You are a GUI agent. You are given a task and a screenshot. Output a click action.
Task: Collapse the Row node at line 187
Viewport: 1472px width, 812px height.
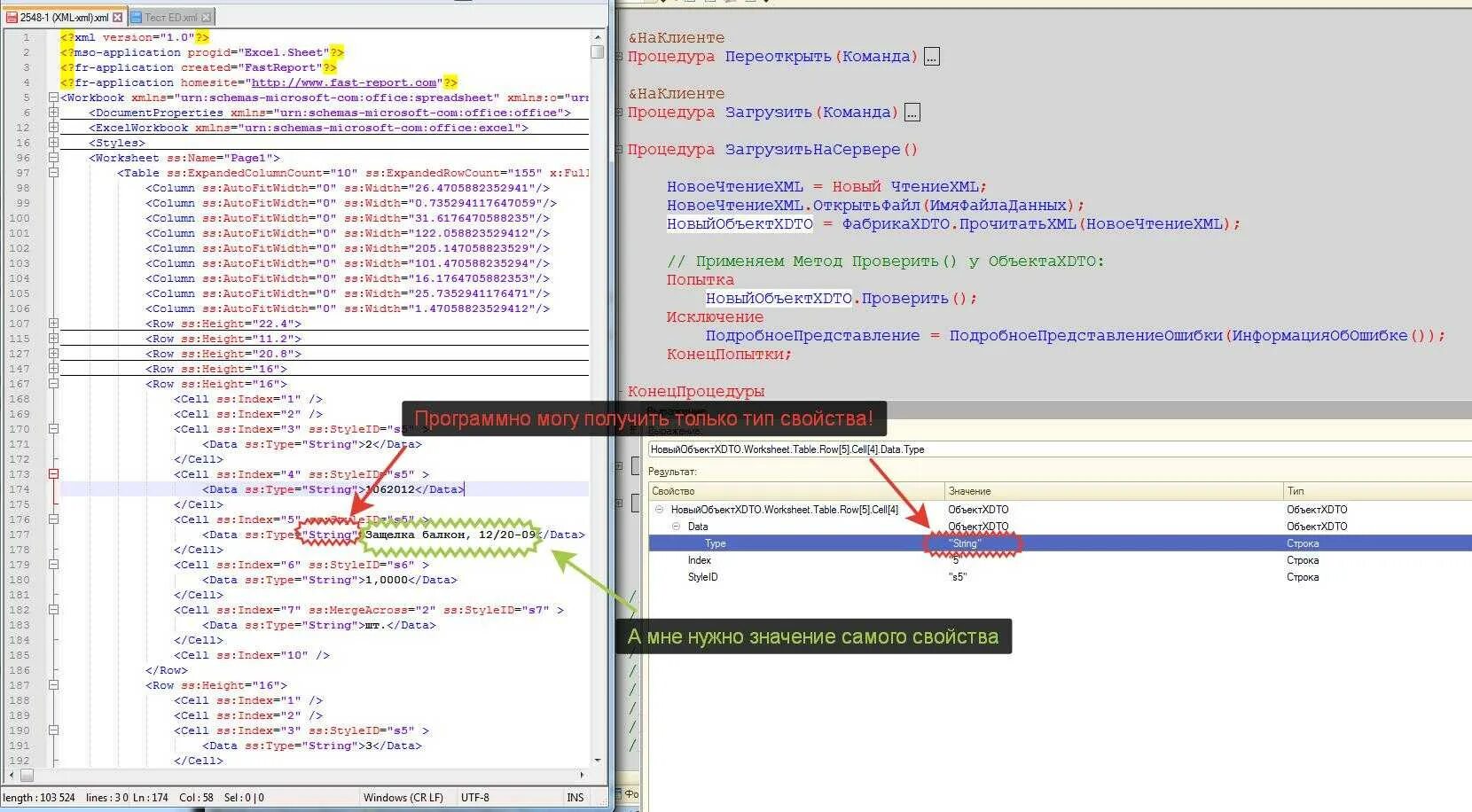pyautogui.click(x=53, y=685)
